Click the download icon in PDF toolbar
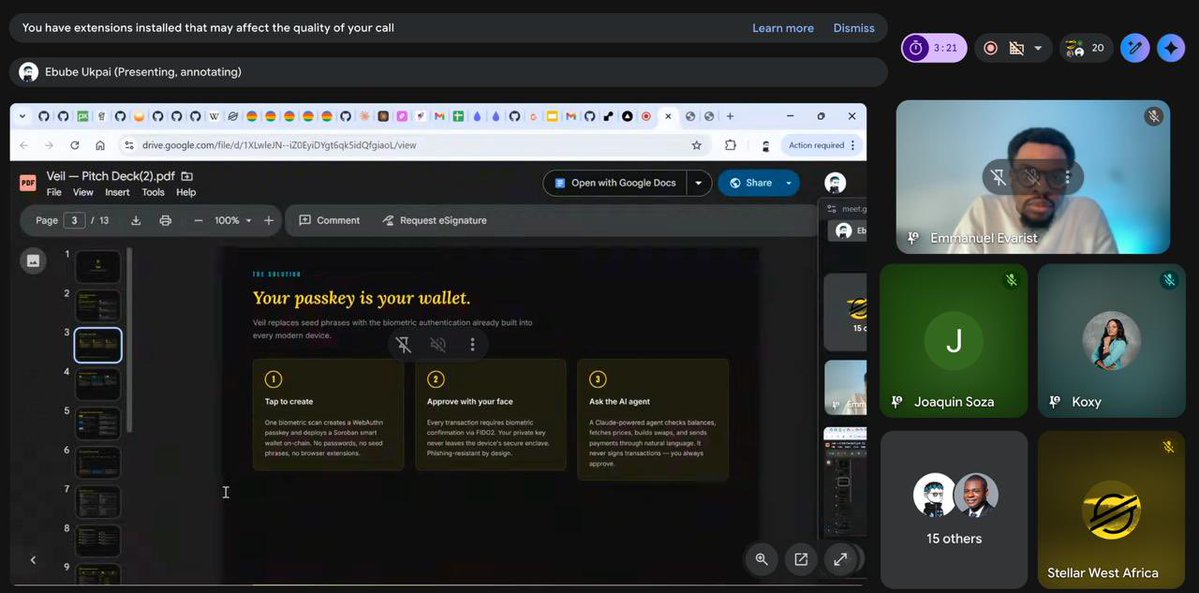The image size is (1199, 593). (136, 220)
